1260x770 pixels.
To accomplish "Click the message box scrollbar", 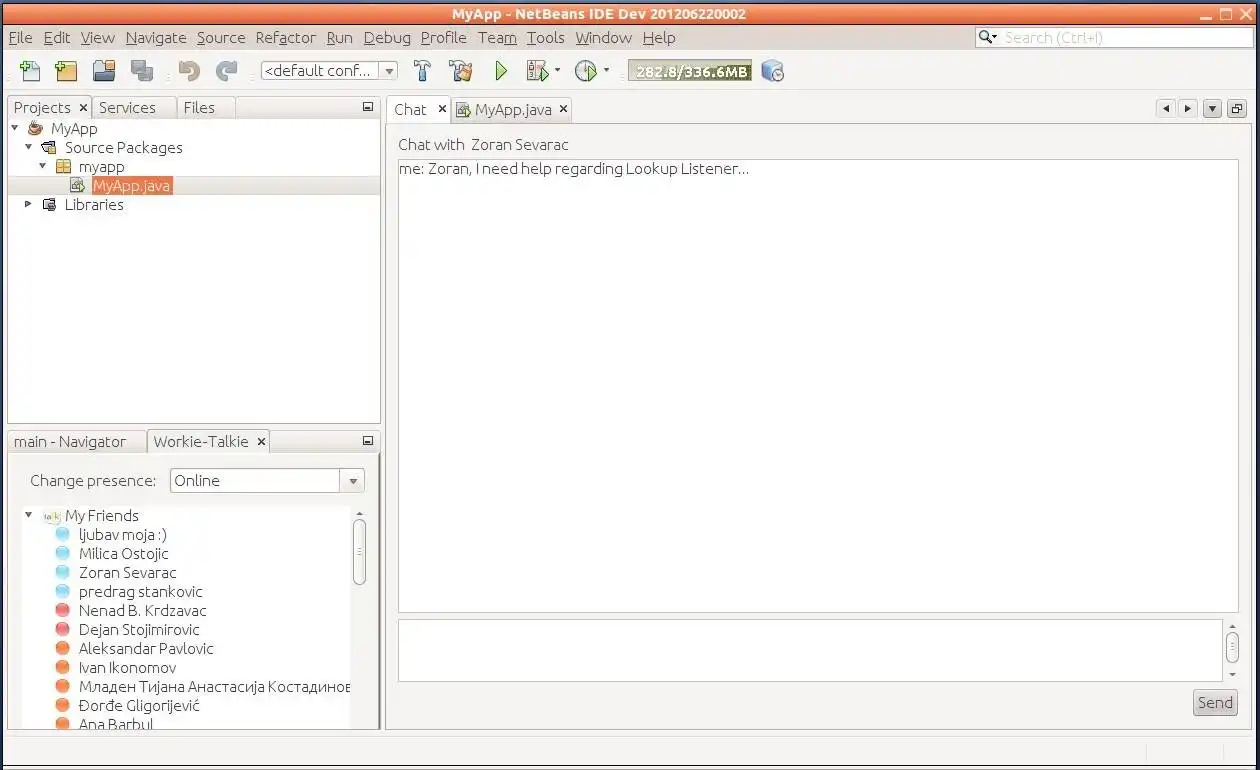I will click(x=1232, y=650).
